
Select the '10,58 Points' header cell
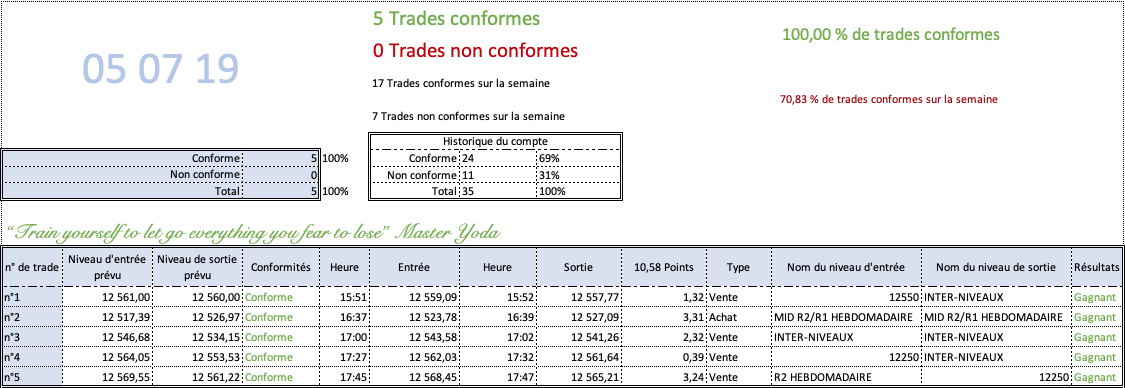tap(664, 267)
